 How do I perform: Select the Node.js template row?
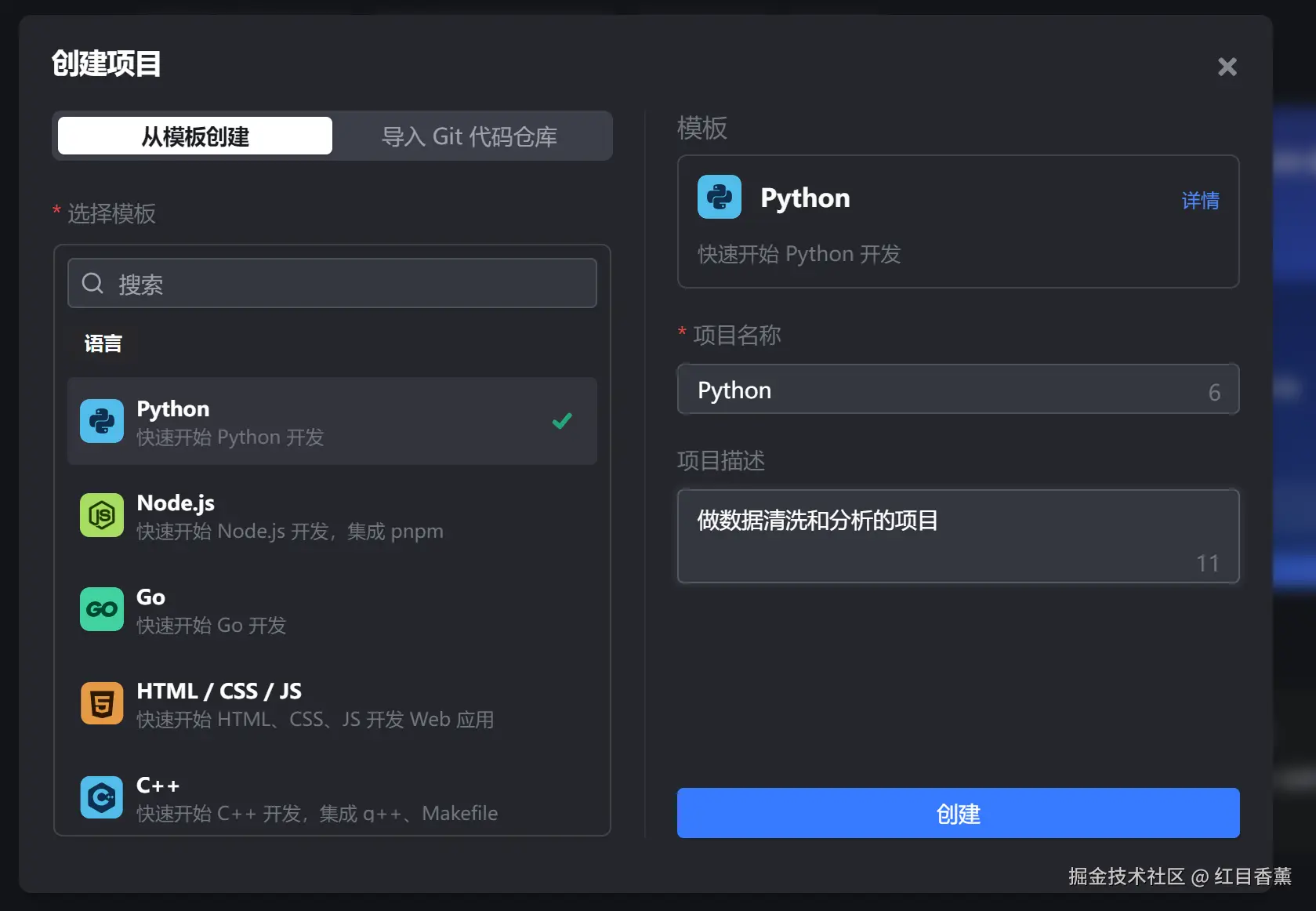click(x=332, y=516)
